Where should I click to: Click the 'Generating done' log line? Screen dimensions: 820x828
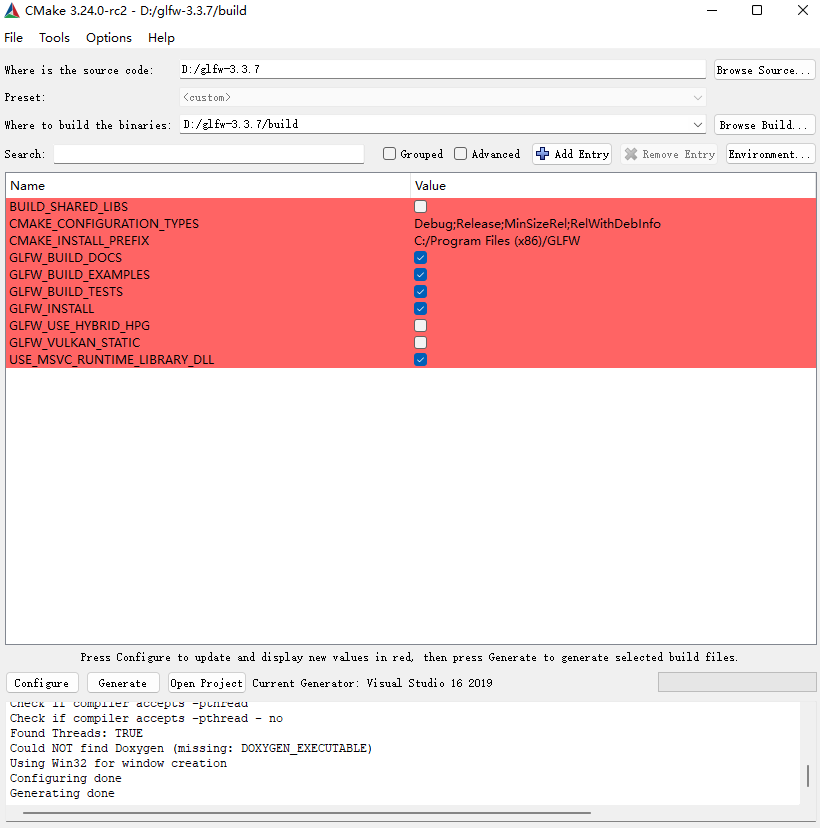coord(62,793)
